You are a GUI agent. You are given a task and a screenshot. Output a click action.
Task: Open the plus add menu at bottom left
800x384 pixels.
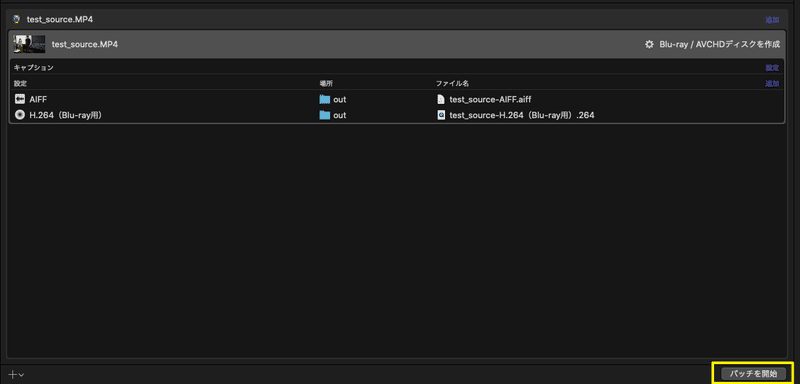point(16,374)
